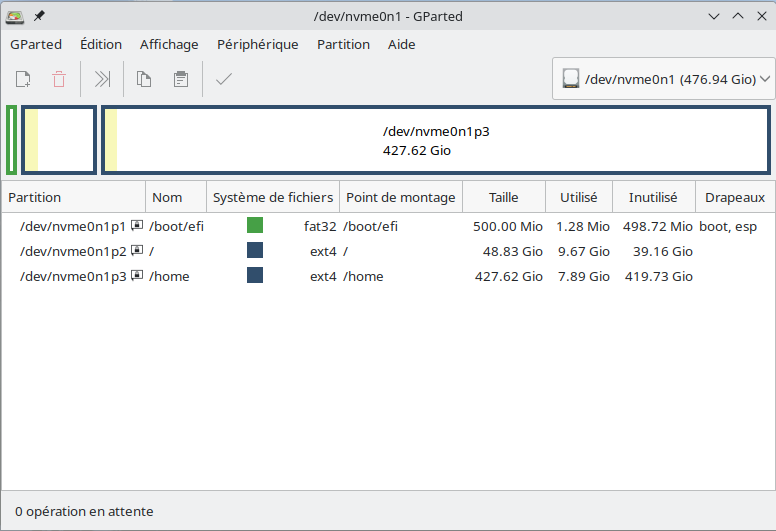Select the /dev/nvme0n1p2 row

coord(388,251)
